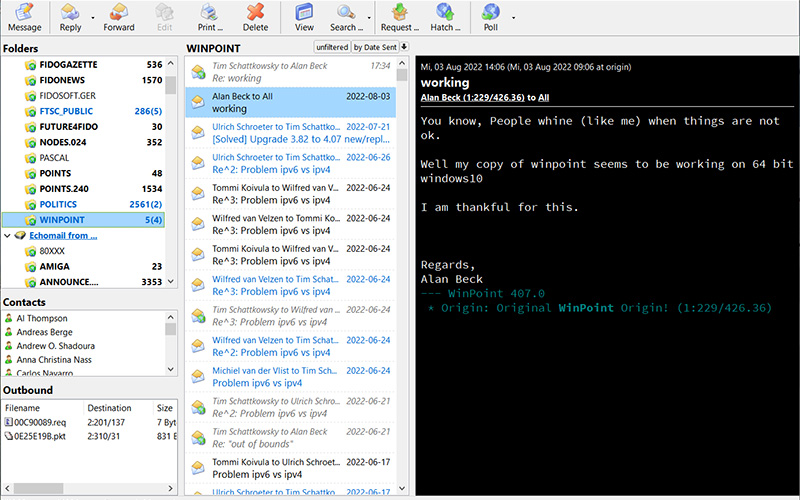Image resolution: width=800 pixels, height=500 pixels.
Task: Click the Folders list scroll up arrow
Action: click(x=170, y=63)
